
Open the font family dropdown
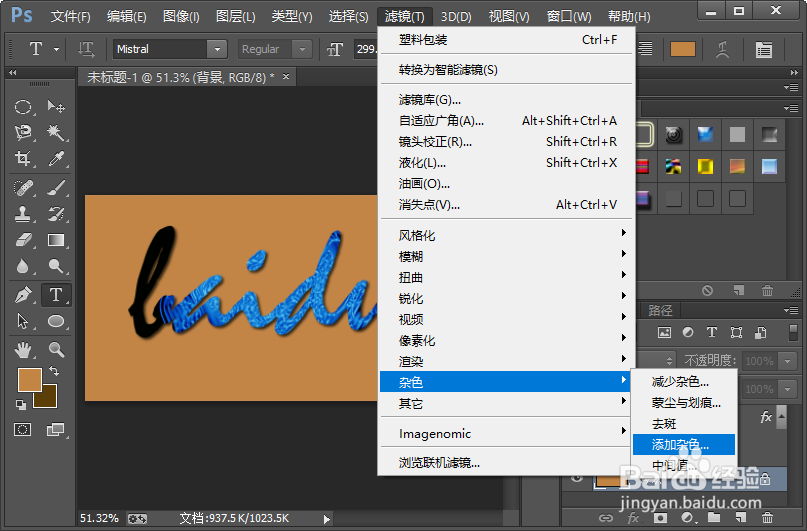[x=217, y=49]
